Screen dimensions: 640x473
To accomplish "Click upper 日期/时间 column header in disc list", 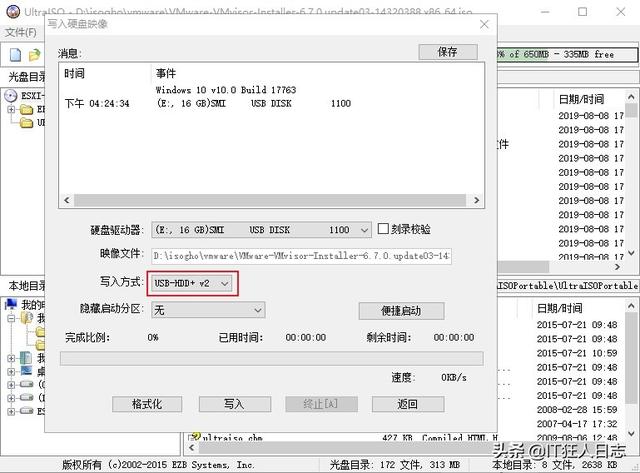I will click(581, 99).
